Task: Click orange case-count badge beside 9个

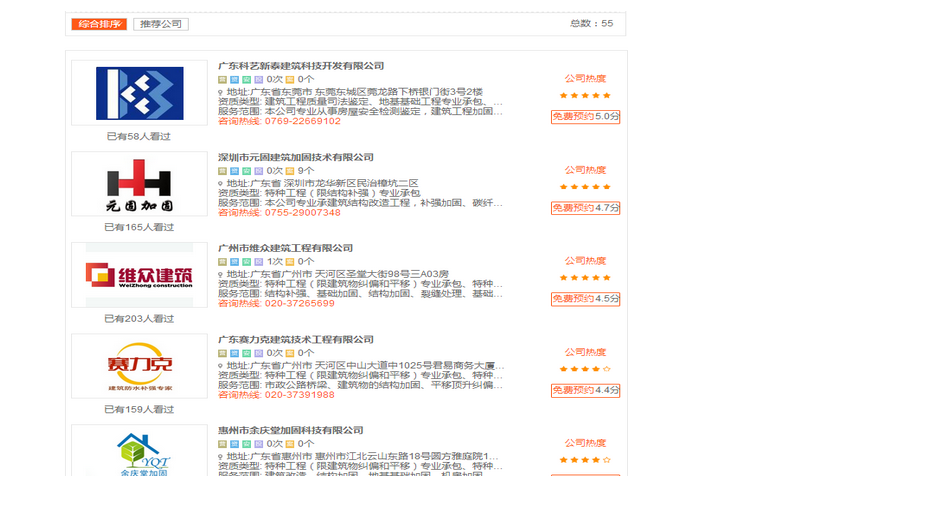Action: pyautogui.click(x=290, y=171)
